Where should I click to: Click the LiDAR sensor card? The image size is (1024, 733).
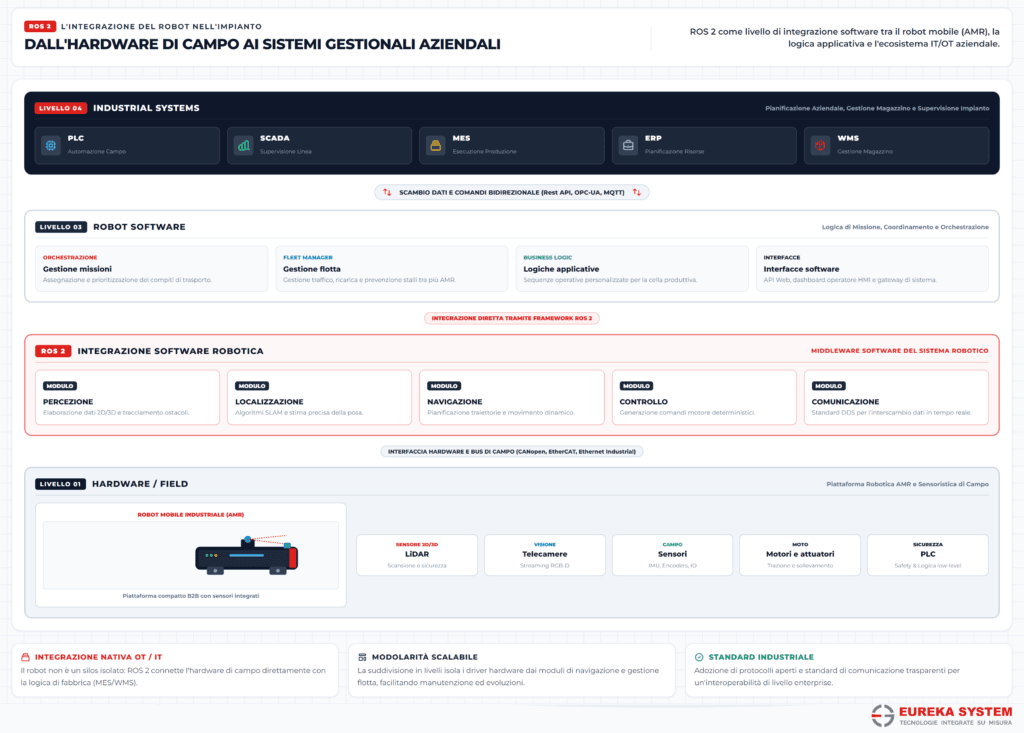click(x=417, y=555)
